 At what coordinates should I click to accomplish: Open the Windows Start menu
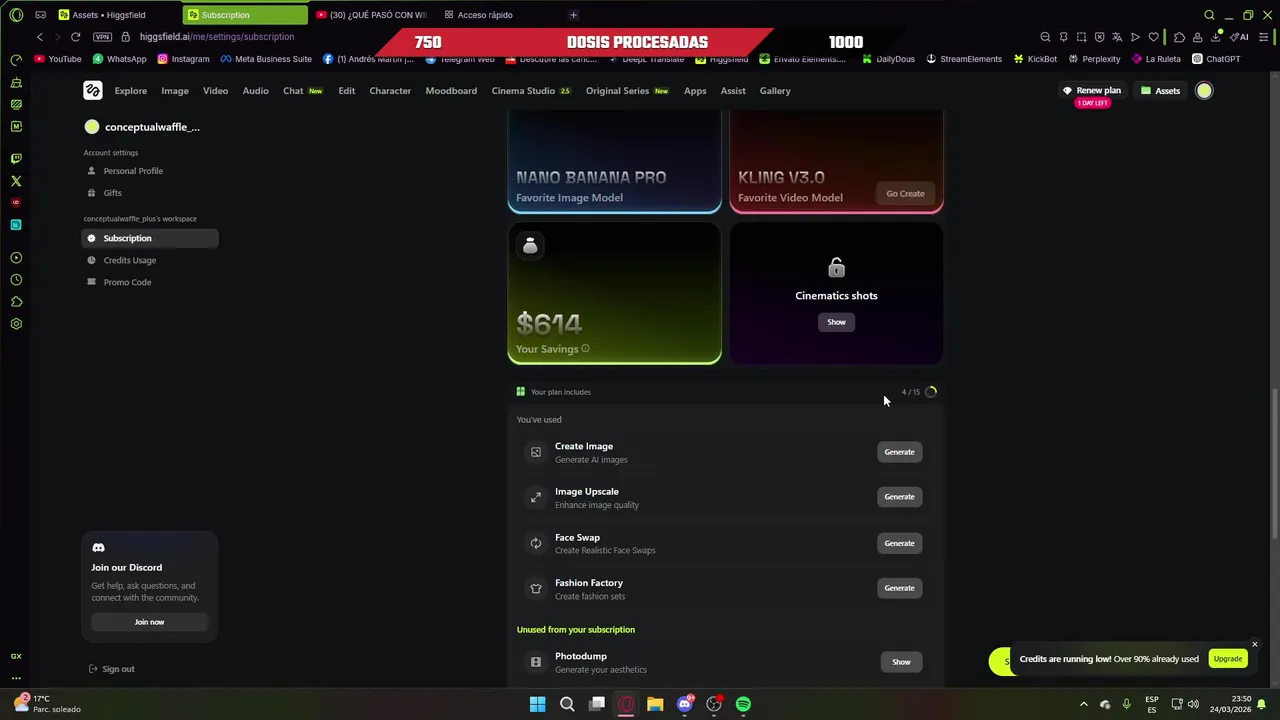pyautogui.click(x=537, y=704)
